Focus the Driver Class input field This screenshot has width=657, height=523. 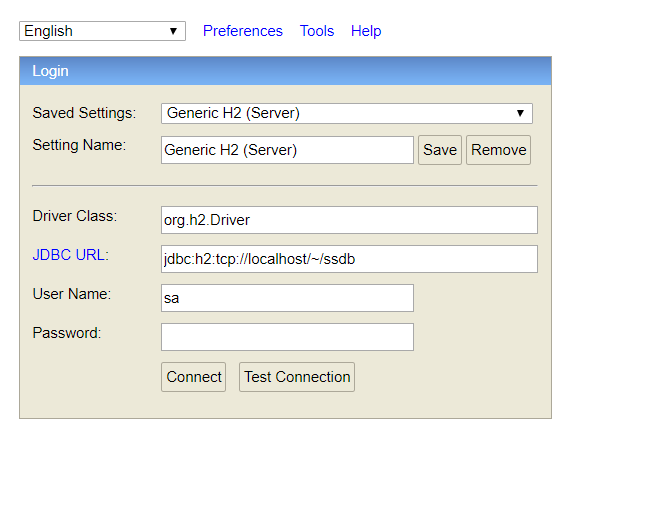pos(349,220)
